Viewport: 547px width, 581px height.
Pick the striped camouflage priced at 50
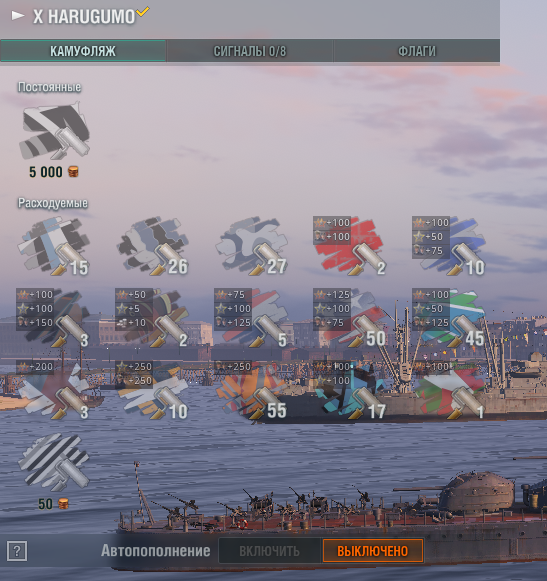pyautogui.click(x=54, y=461)
